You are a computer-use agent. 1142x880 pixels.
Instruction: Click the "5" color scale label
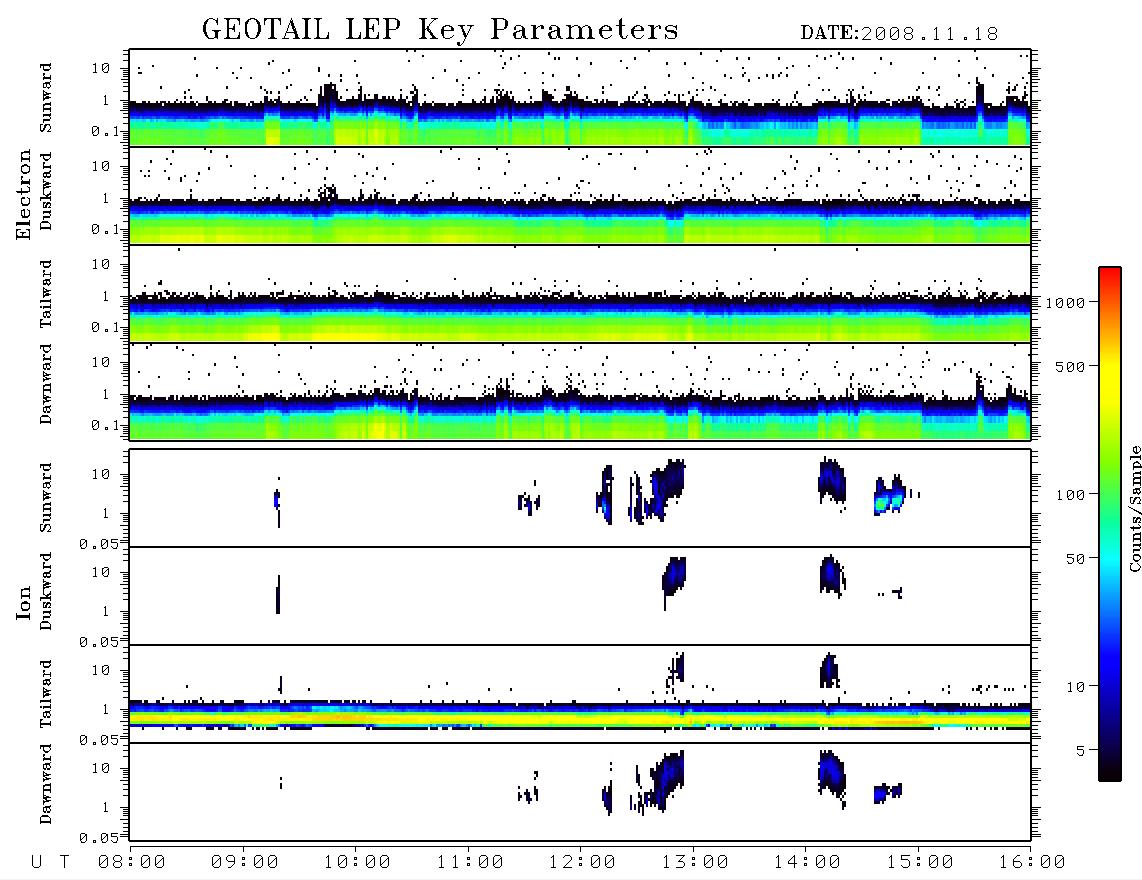pyautogui.click(x=1081, y=751)
